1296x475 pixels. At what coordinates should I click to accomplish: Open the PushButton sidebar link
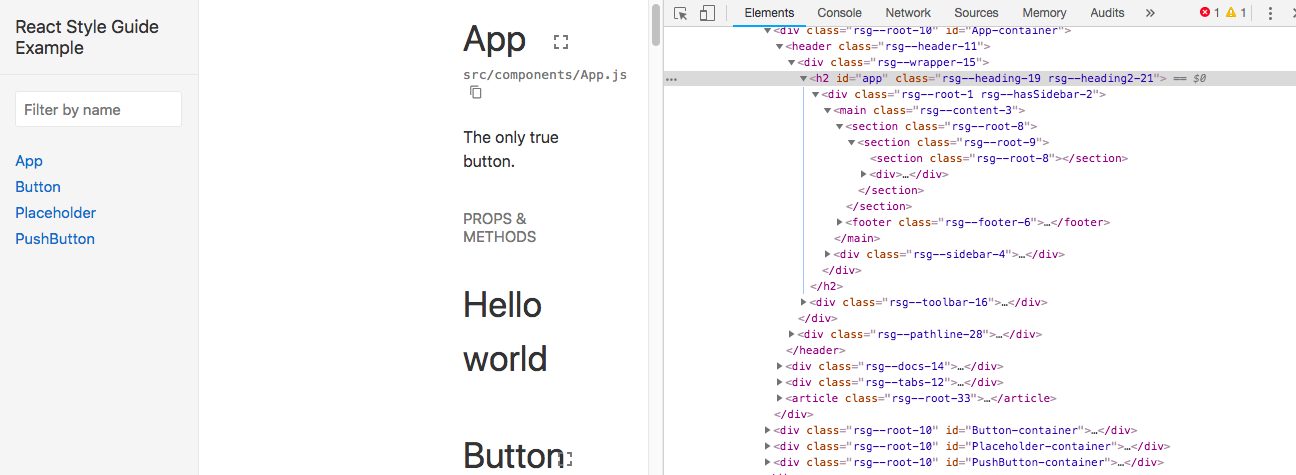55,239
